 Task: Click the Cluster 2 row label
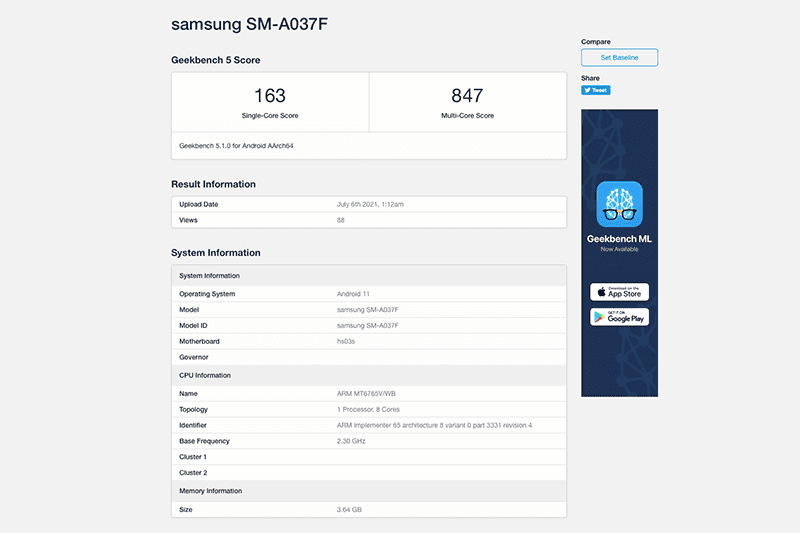coord(193,473)
